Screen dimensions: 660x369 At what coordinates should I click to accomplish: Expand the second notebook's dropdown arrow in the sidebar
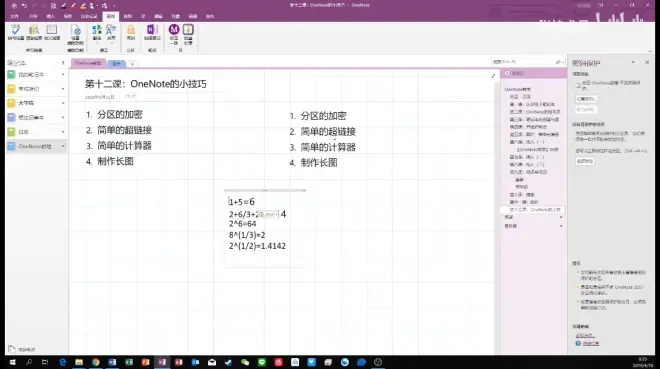click(63, 89)
